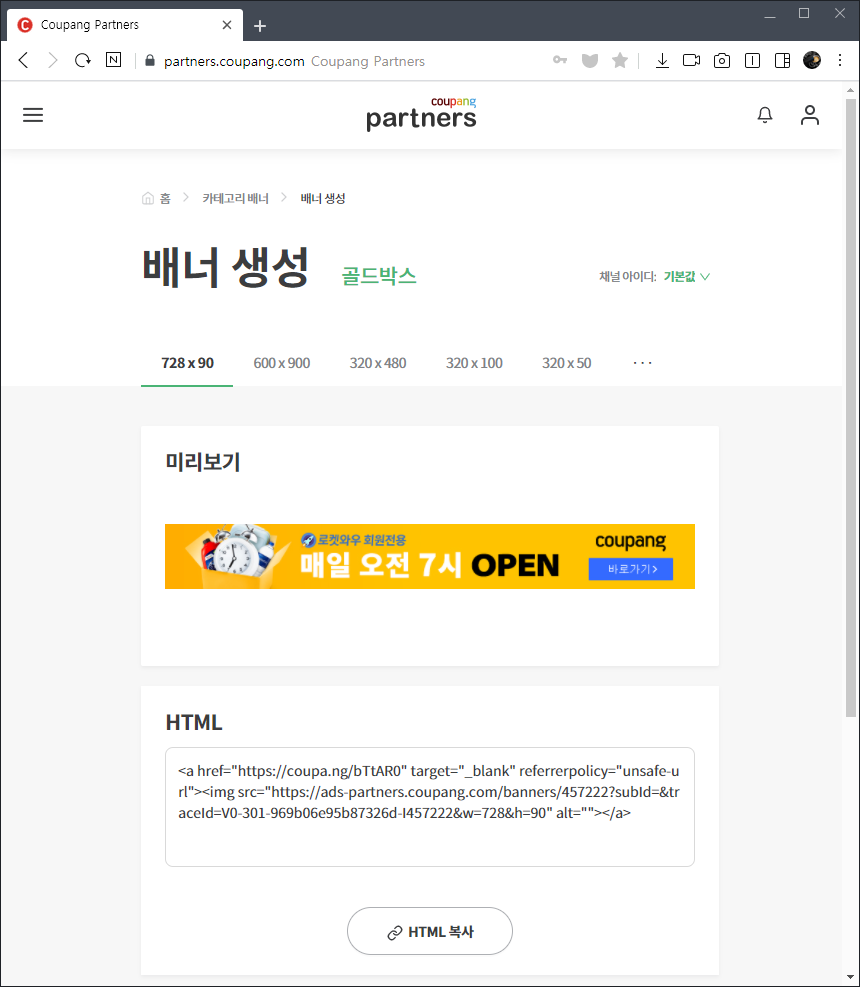The height and width of the screenshot is (987, 860).
Task: Click the shield mask icon in address bar
Action: 590,60
